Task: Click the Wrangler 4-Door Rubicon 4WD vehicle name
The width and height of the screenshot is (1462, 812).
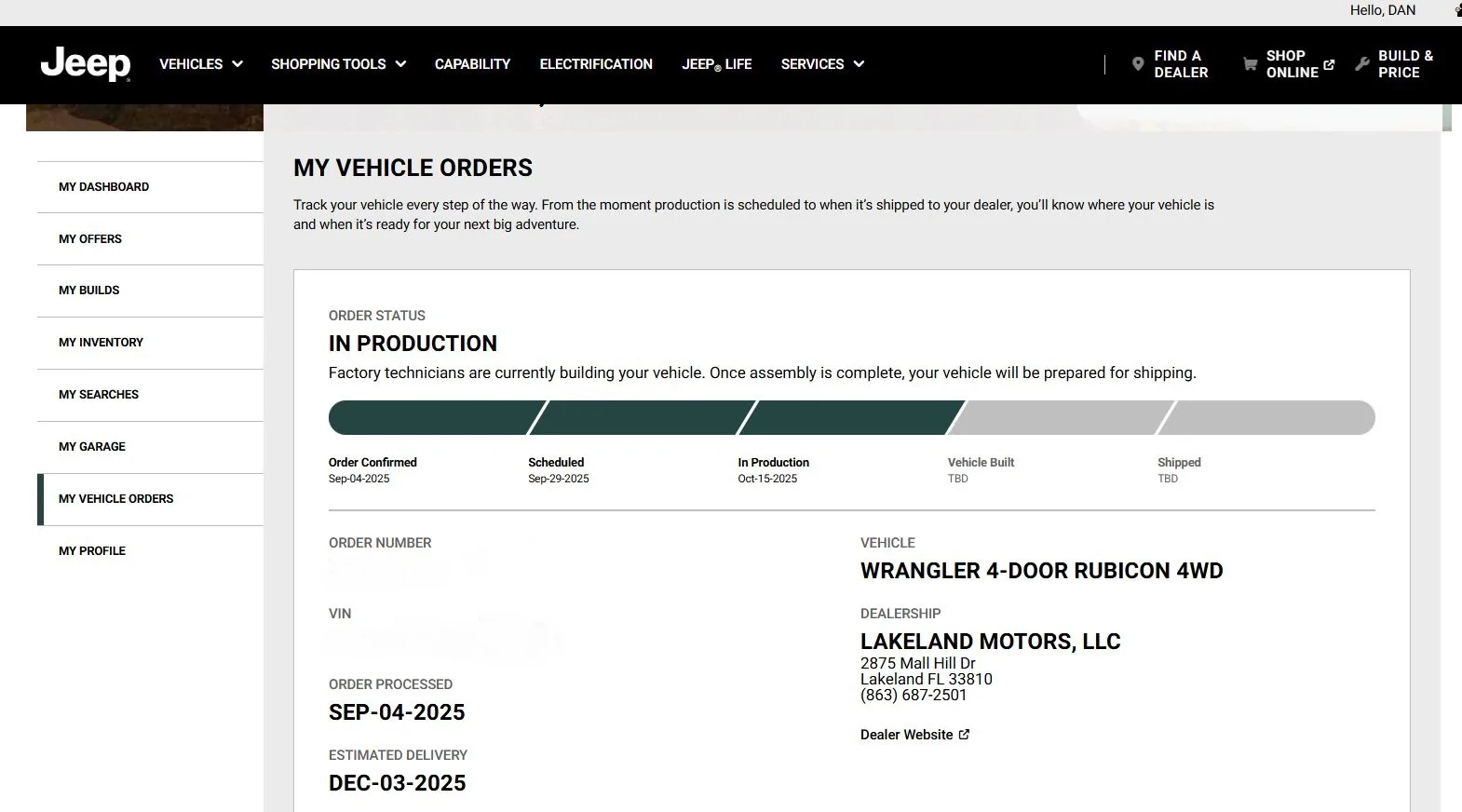Action: click(1042, 571)
